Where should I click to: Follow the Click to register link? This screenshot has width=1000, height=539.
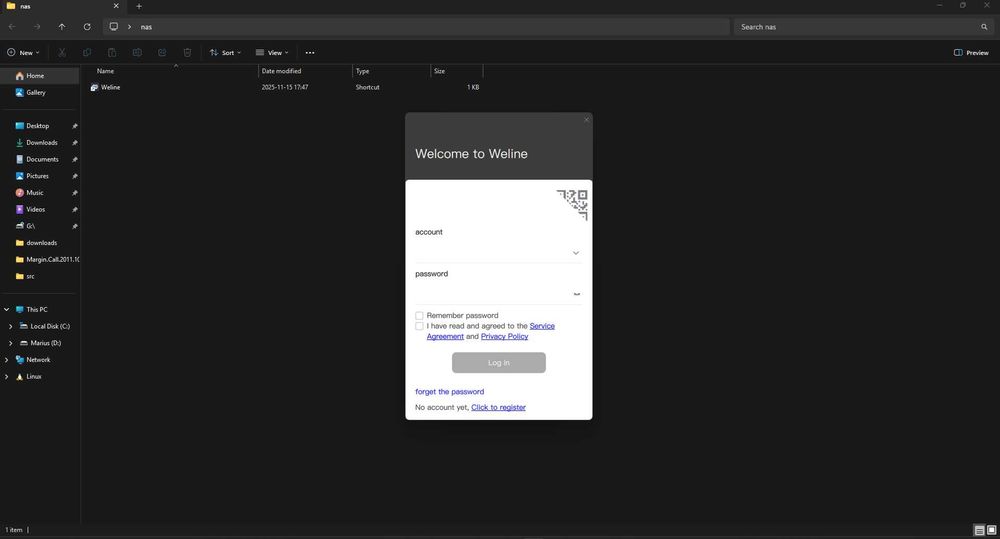pos(498,408)
